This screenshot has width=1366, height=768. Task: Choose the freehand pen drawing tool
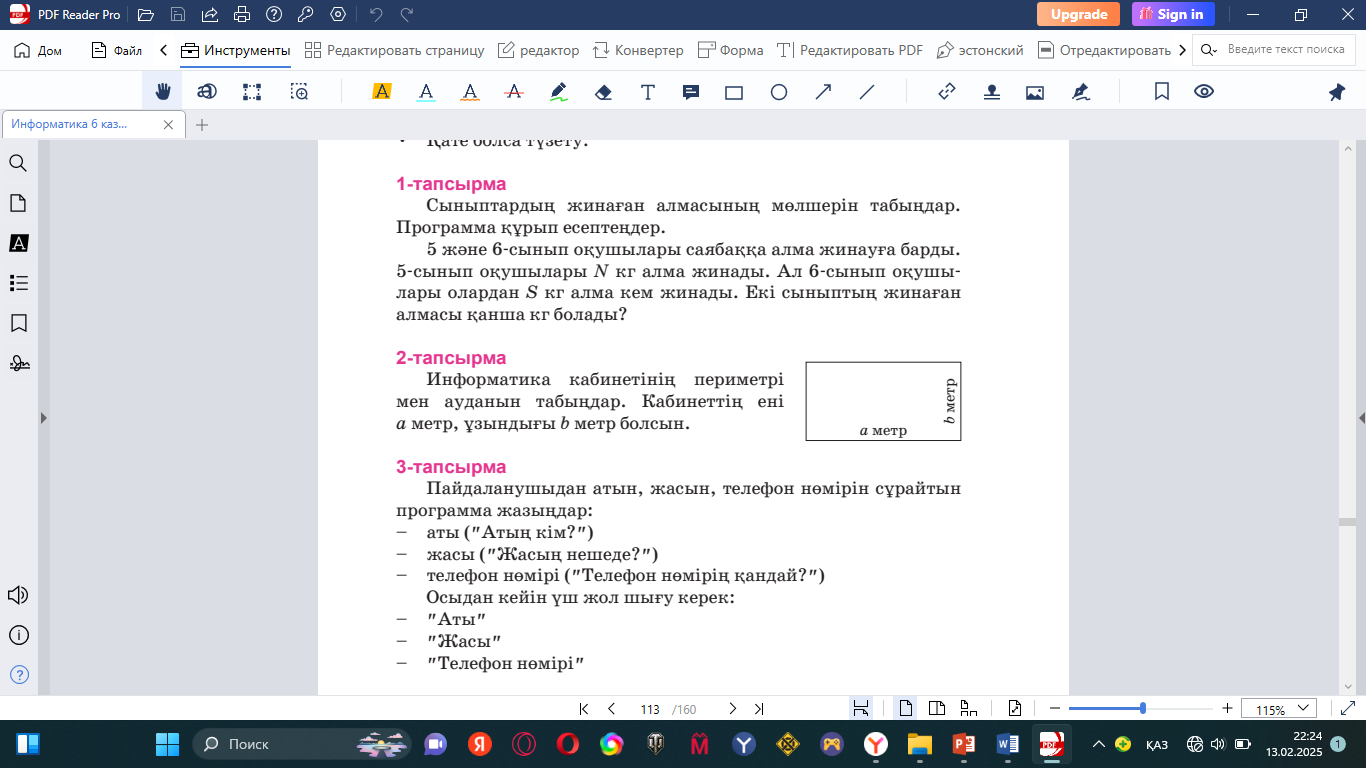[x=559, y=92]
